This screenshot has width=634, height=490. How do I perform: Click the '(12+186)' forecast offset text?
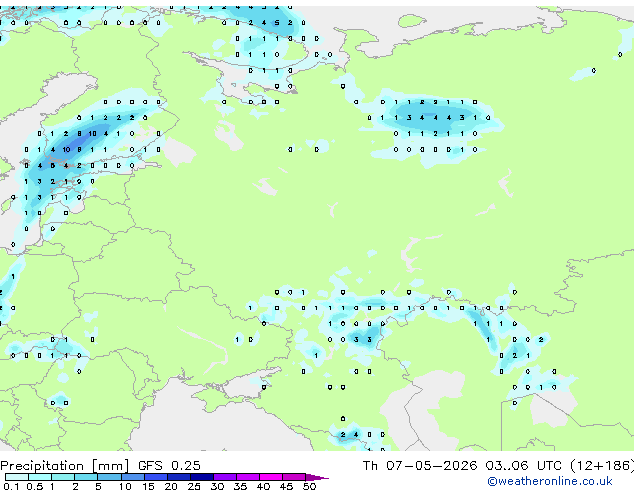pos(602,465)
